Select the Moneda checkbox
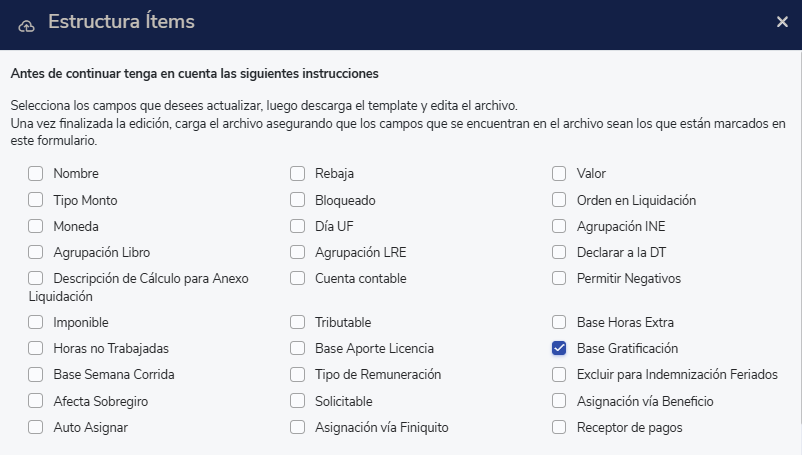The width and height of the screenshot is (802, 455). point(36,226)
